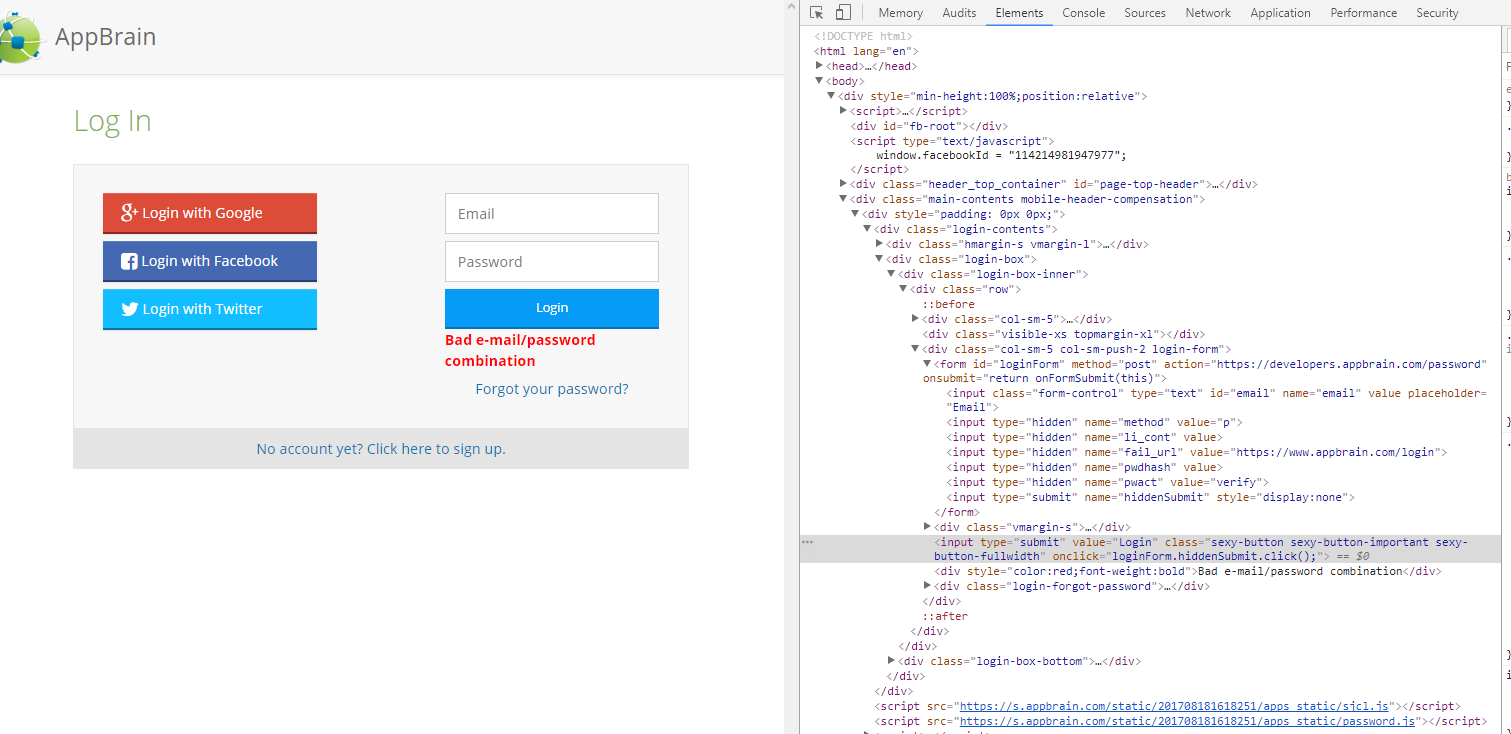Expand the login-box-bottom div
1511x734 pixels.
[892, 661]
